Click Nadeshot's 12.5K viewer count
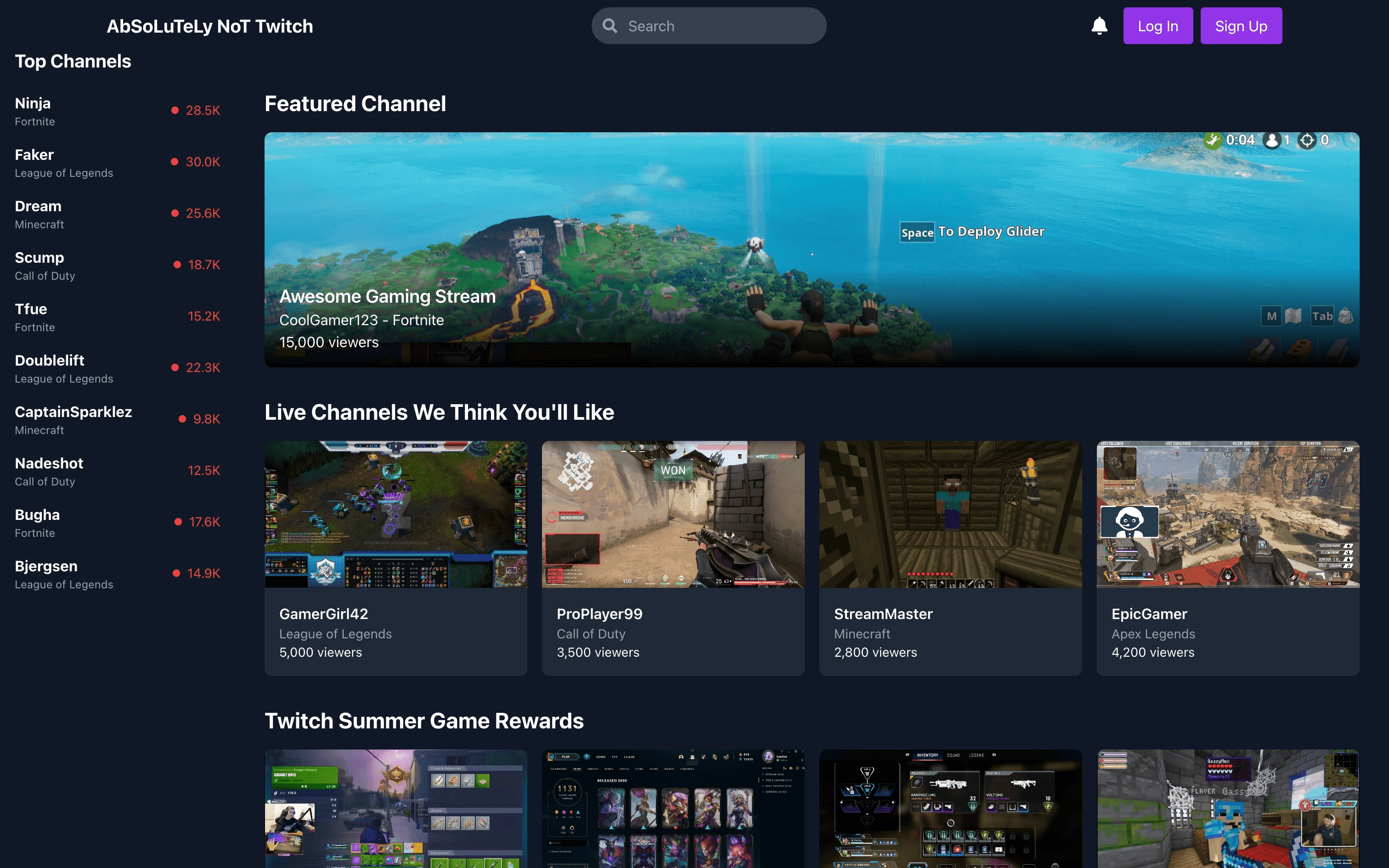 tap(204, 471)
